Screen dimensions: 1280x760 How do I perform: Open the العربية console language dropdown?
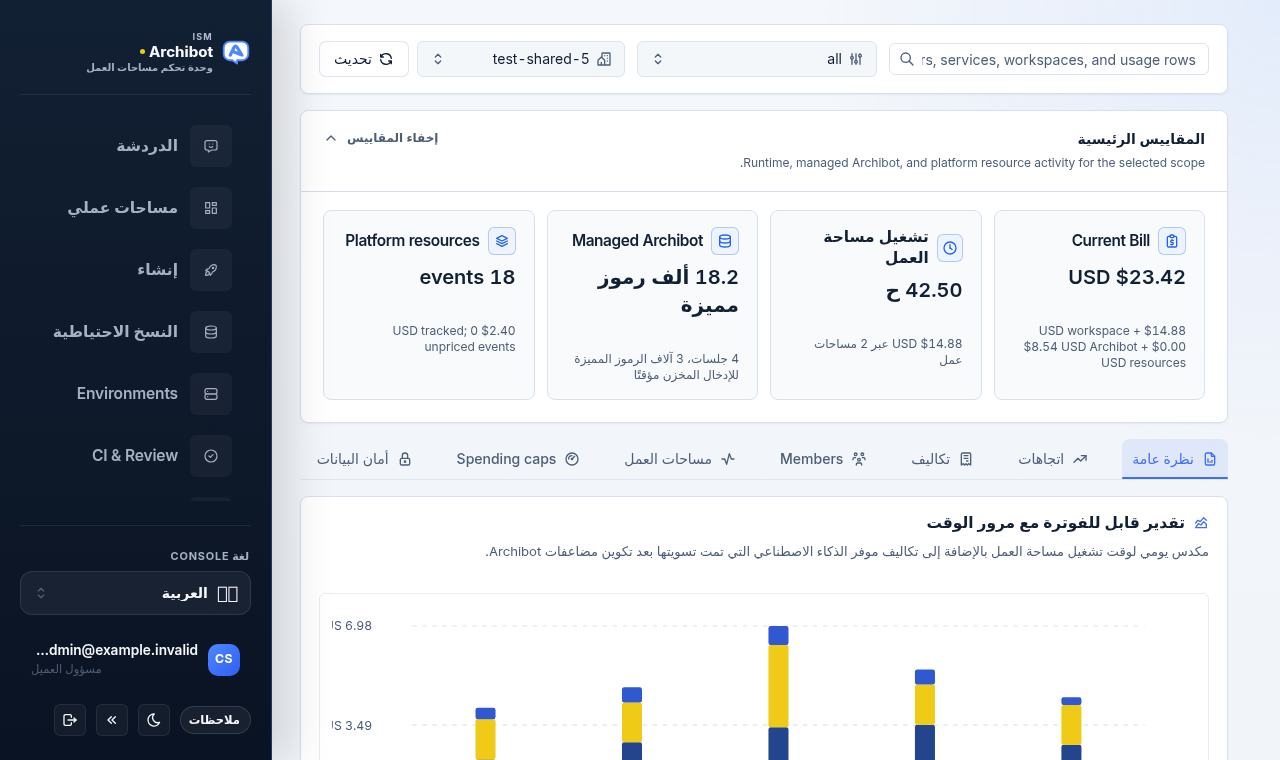click(135, 593)
